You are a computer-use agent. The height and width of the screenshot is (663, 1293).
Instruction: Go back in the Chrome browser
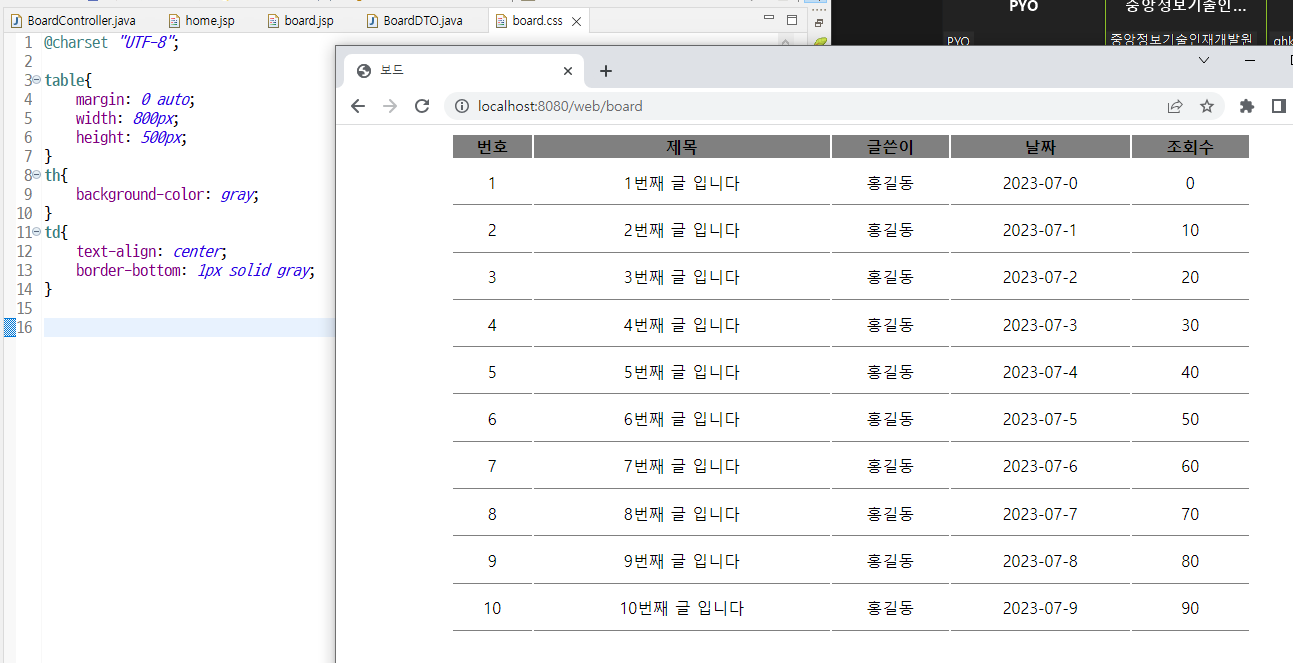(358, 106)
